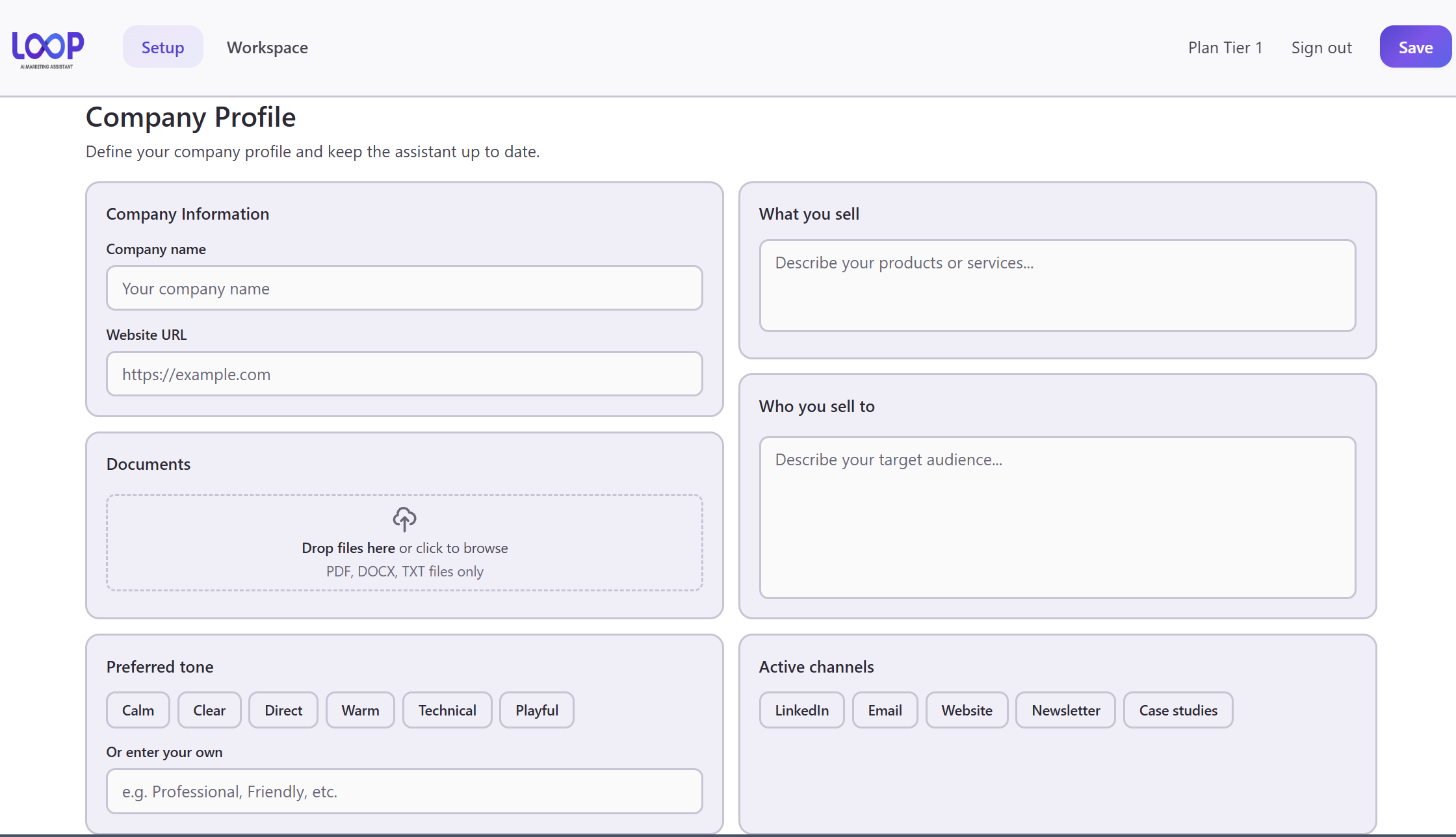Enable the Newsletter channel
This screenshot has width=1456, height=837.
tap(1065, 710)
